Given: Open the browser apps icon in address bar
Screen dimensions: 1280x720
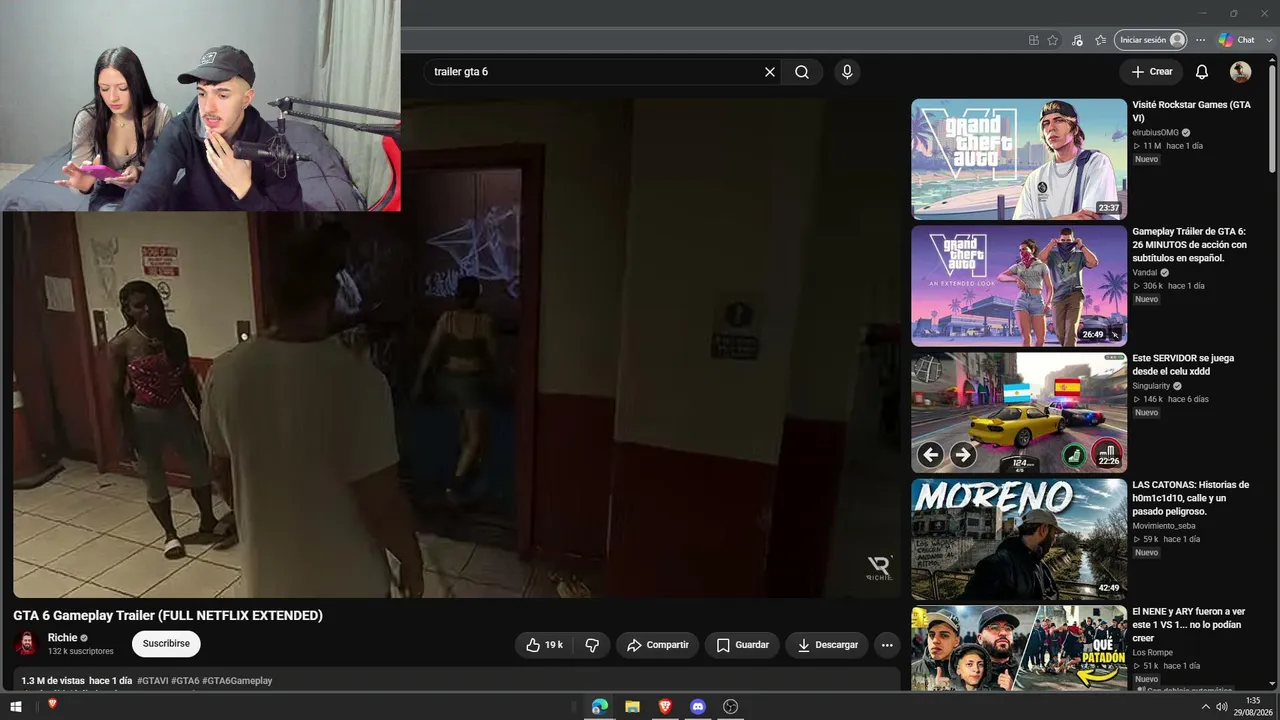Looking at the screenshot, I should [x=1034, y=40].
